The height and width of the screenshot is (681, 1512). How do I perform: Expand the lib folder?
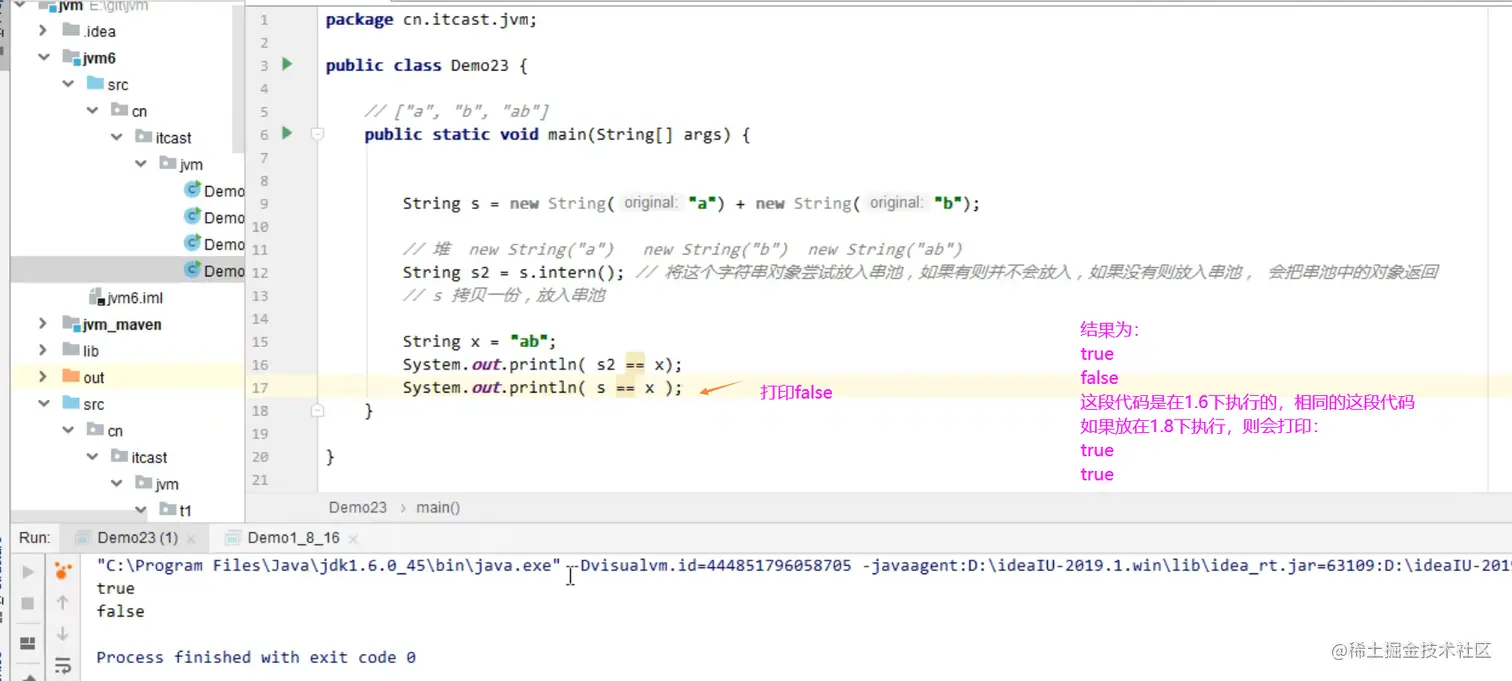coord(43,350)
